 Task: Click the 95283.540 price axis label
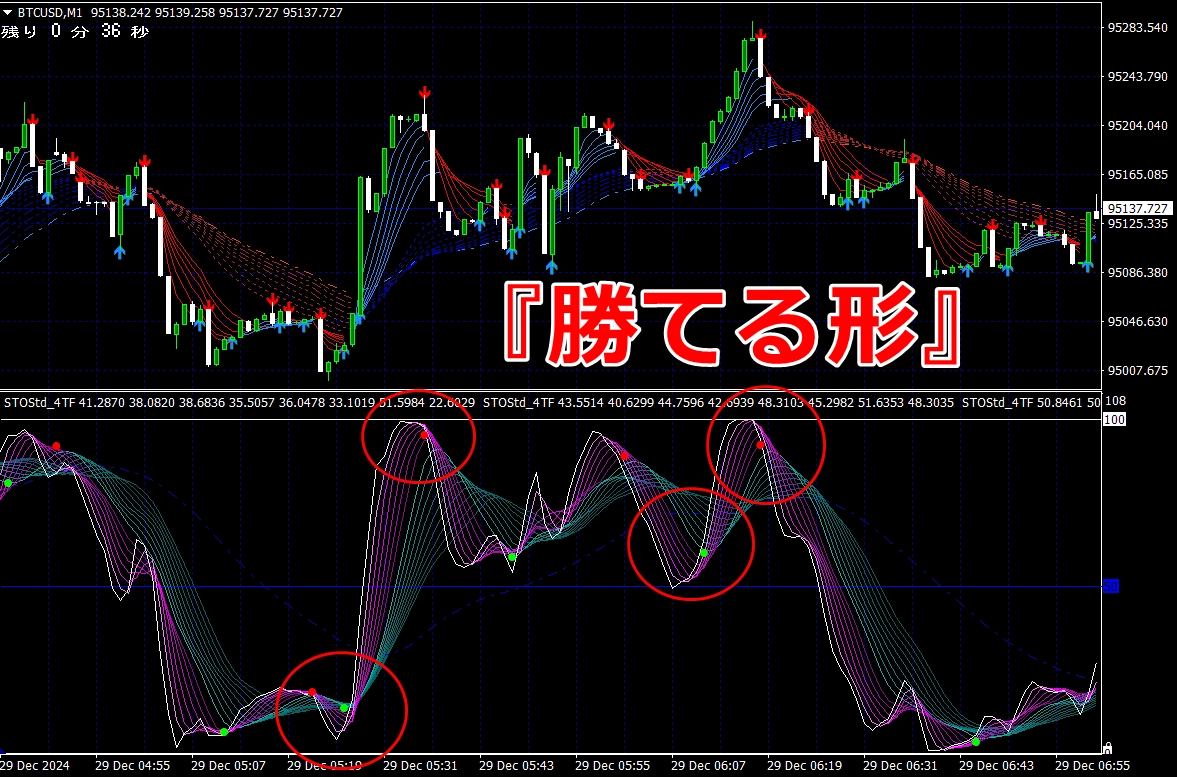point(1138,28)
